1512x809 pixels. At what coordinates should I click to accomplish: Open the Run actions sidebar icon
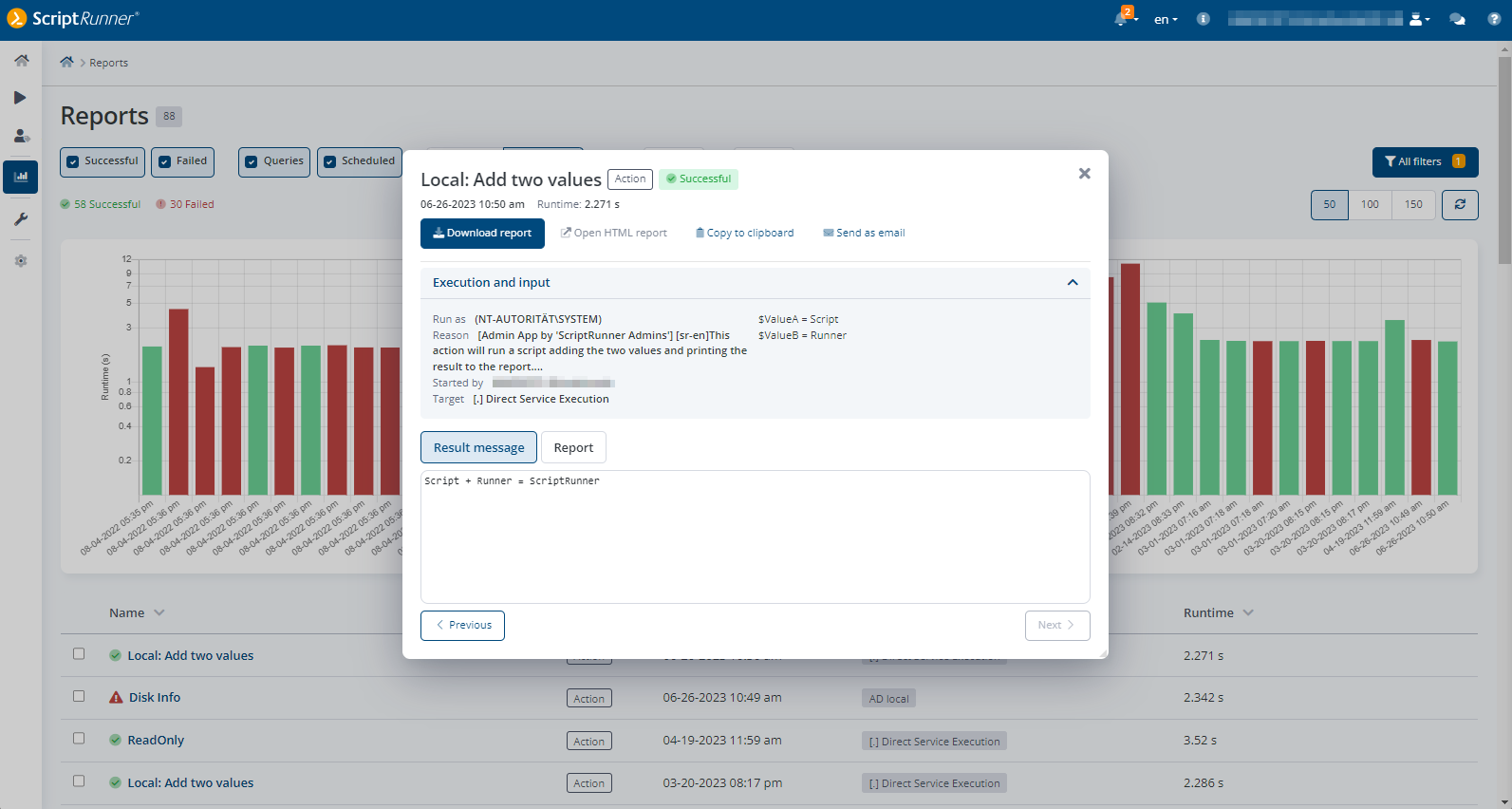20,98
